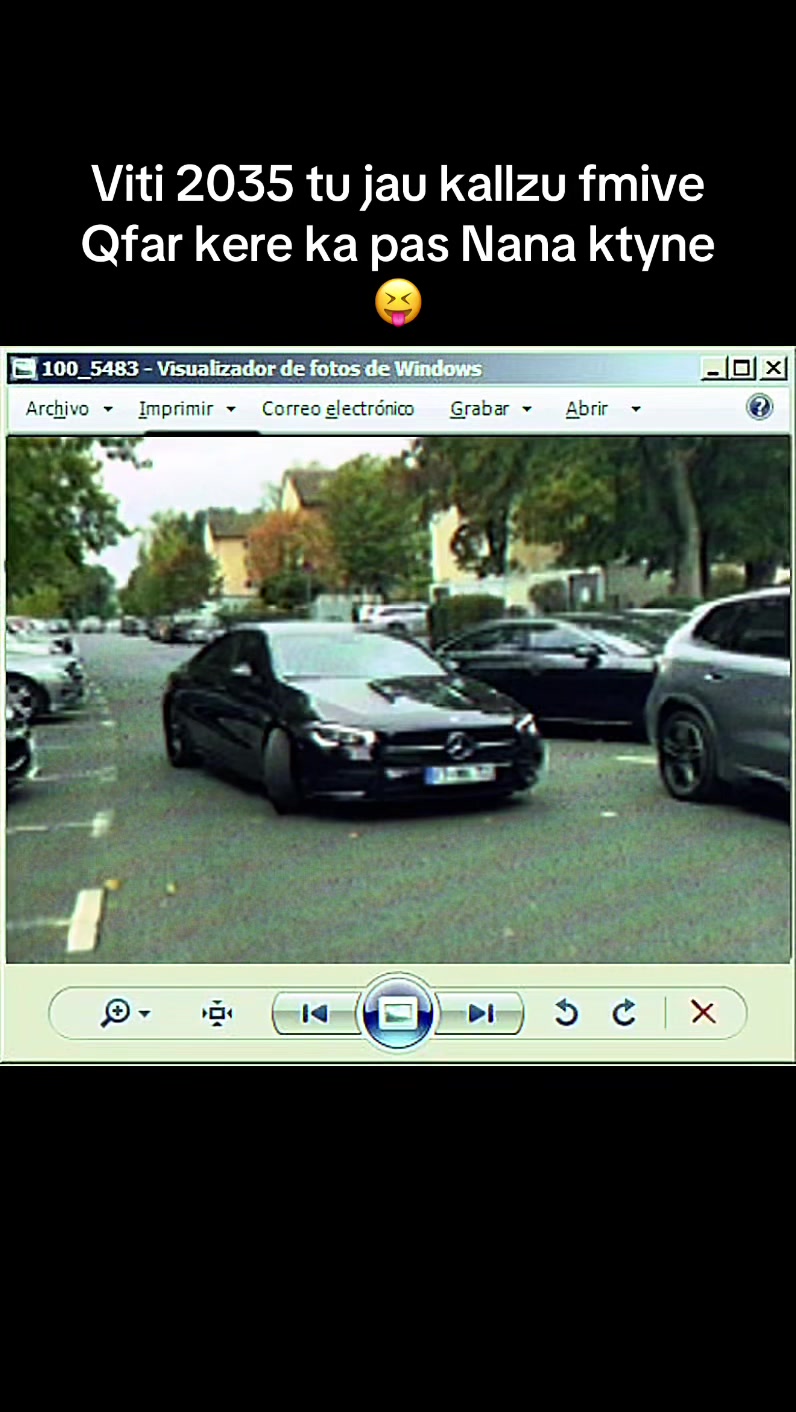Click the zoom magnifier icon

point(115,1013)
